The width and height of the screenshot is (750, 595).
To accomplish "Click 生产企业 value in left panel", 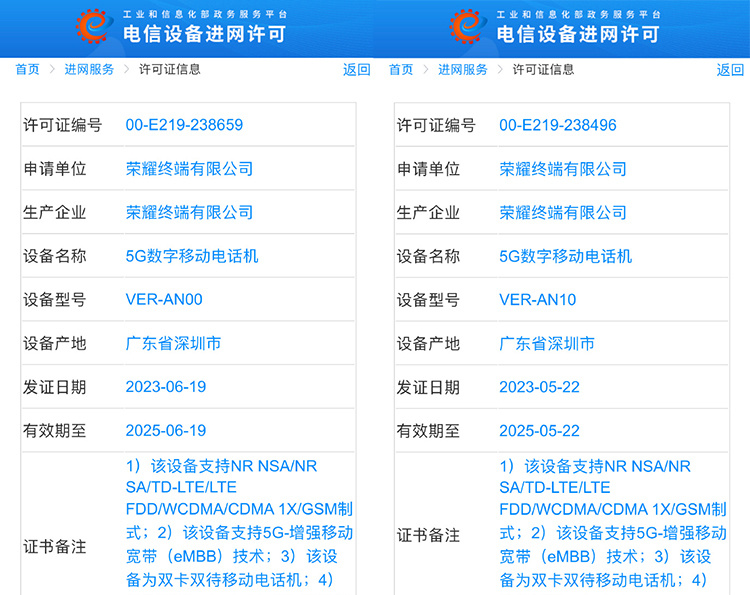I will coord(189,212).
